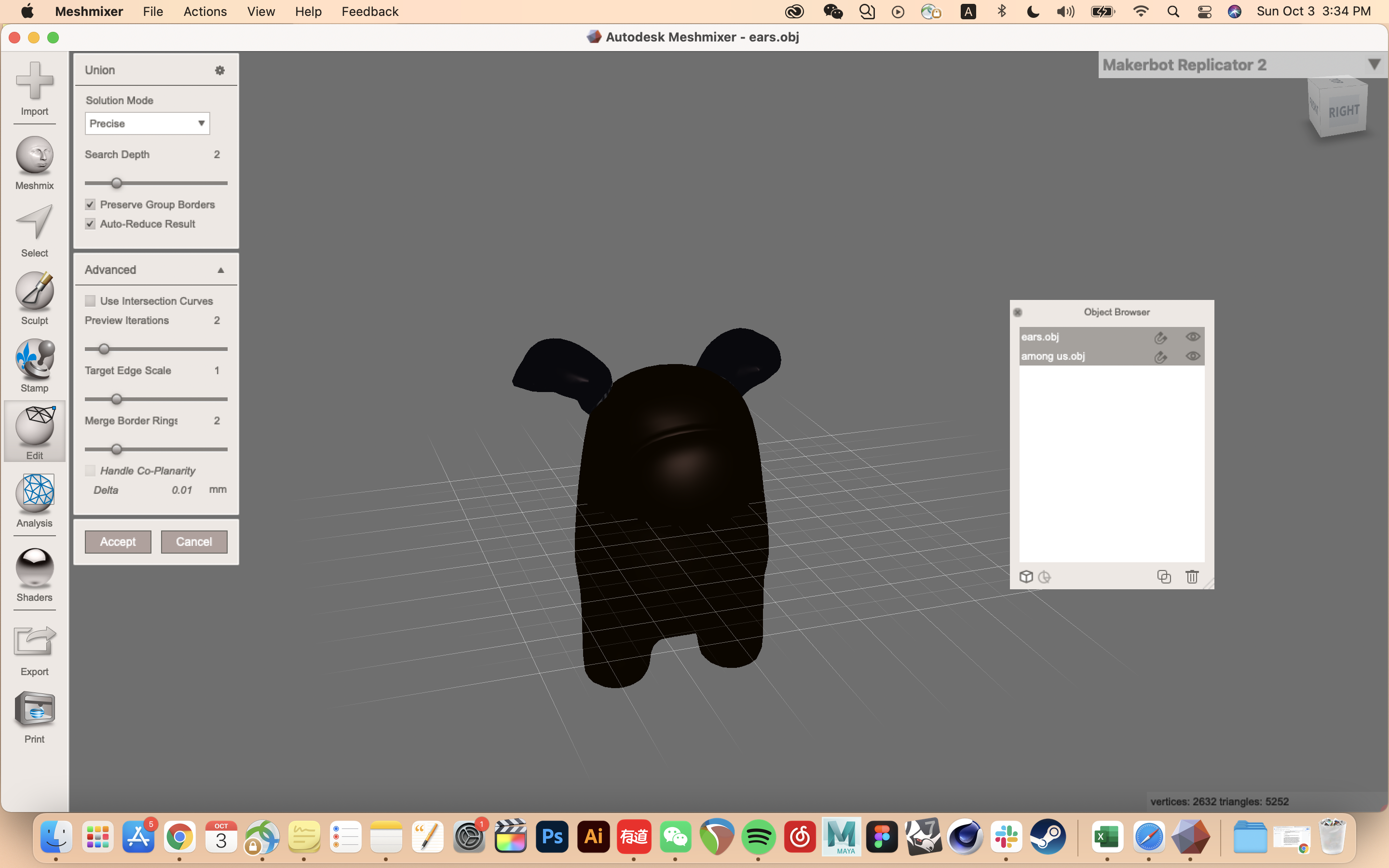The image size is (1389, 868).
Task: Open Solution Mode Precise dropdown
Action: 148,123
